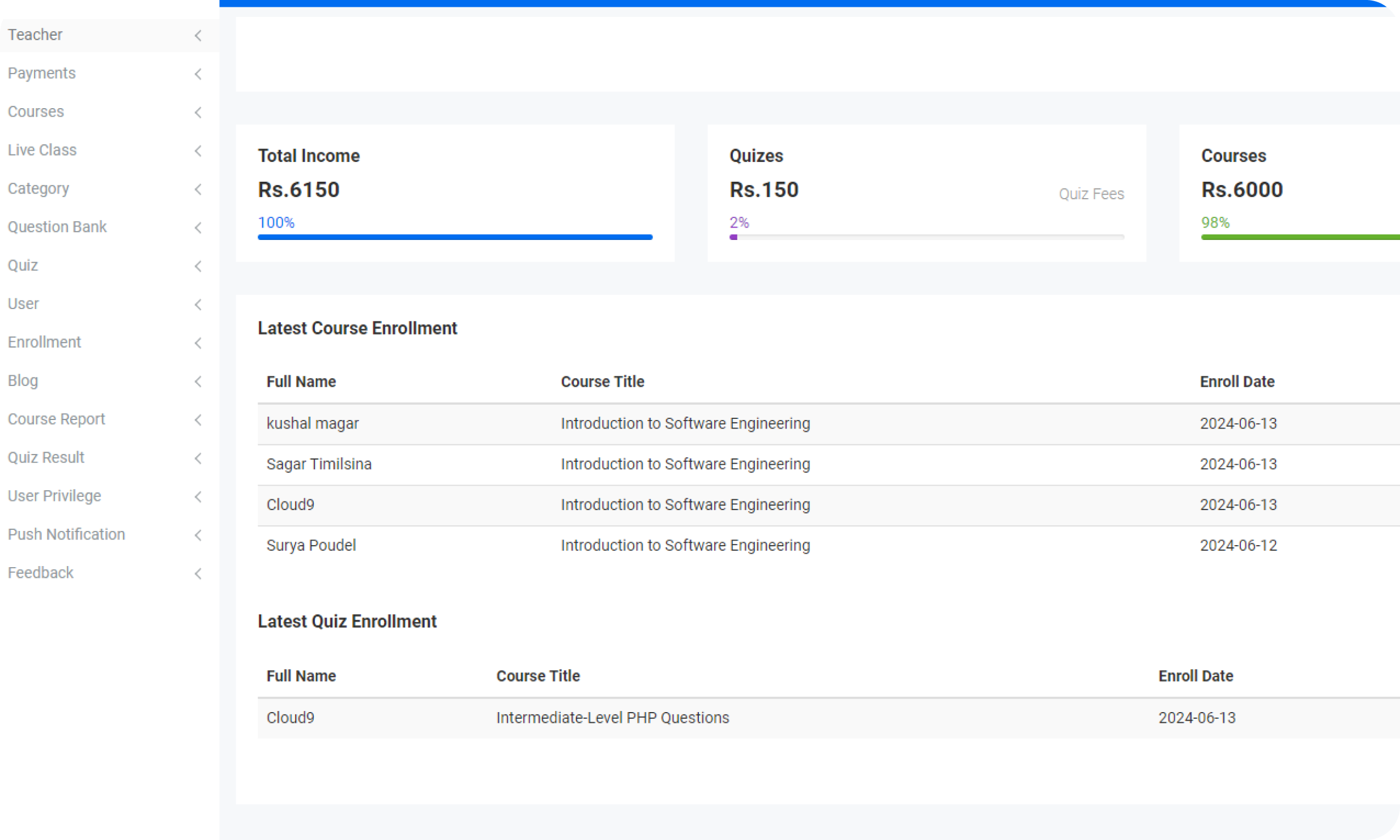Expand the Push Notification chevron
The height and width of the screenshot is (840, 1400).
pyautogui.click(x=198, y=535)
